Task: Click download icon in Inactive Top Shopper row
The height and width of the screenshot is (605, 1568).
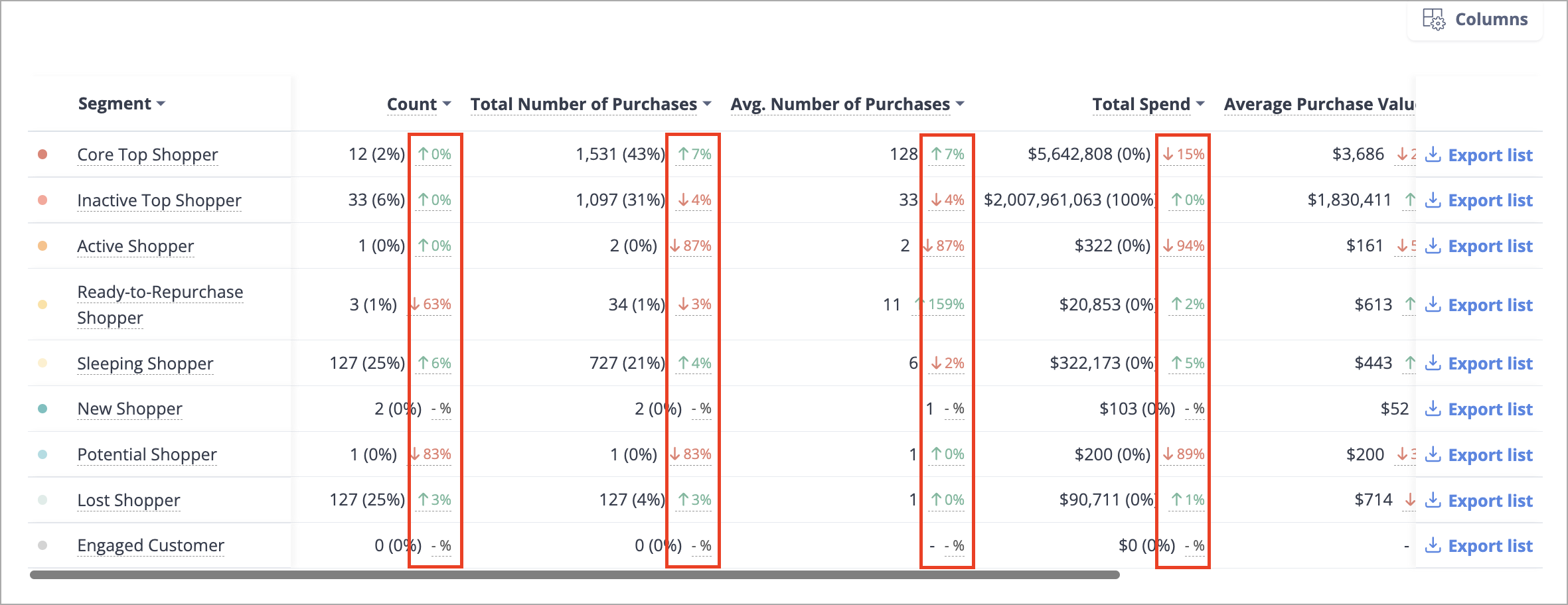Action: click(1433, 200)
